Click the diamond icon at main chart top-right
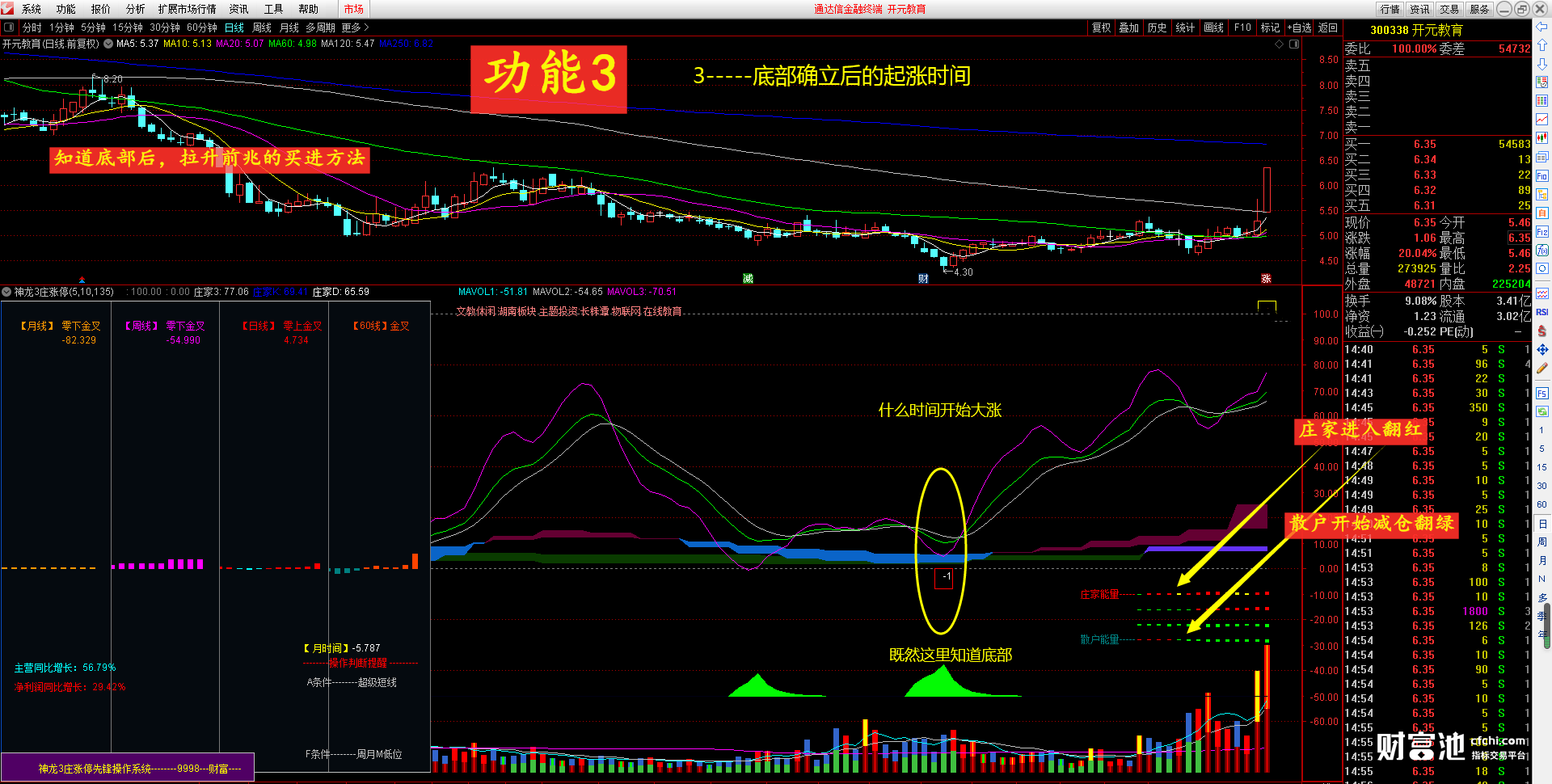Image resolution: width=1552 pixels, height=784 pixels. click(x=1280, y=44)
